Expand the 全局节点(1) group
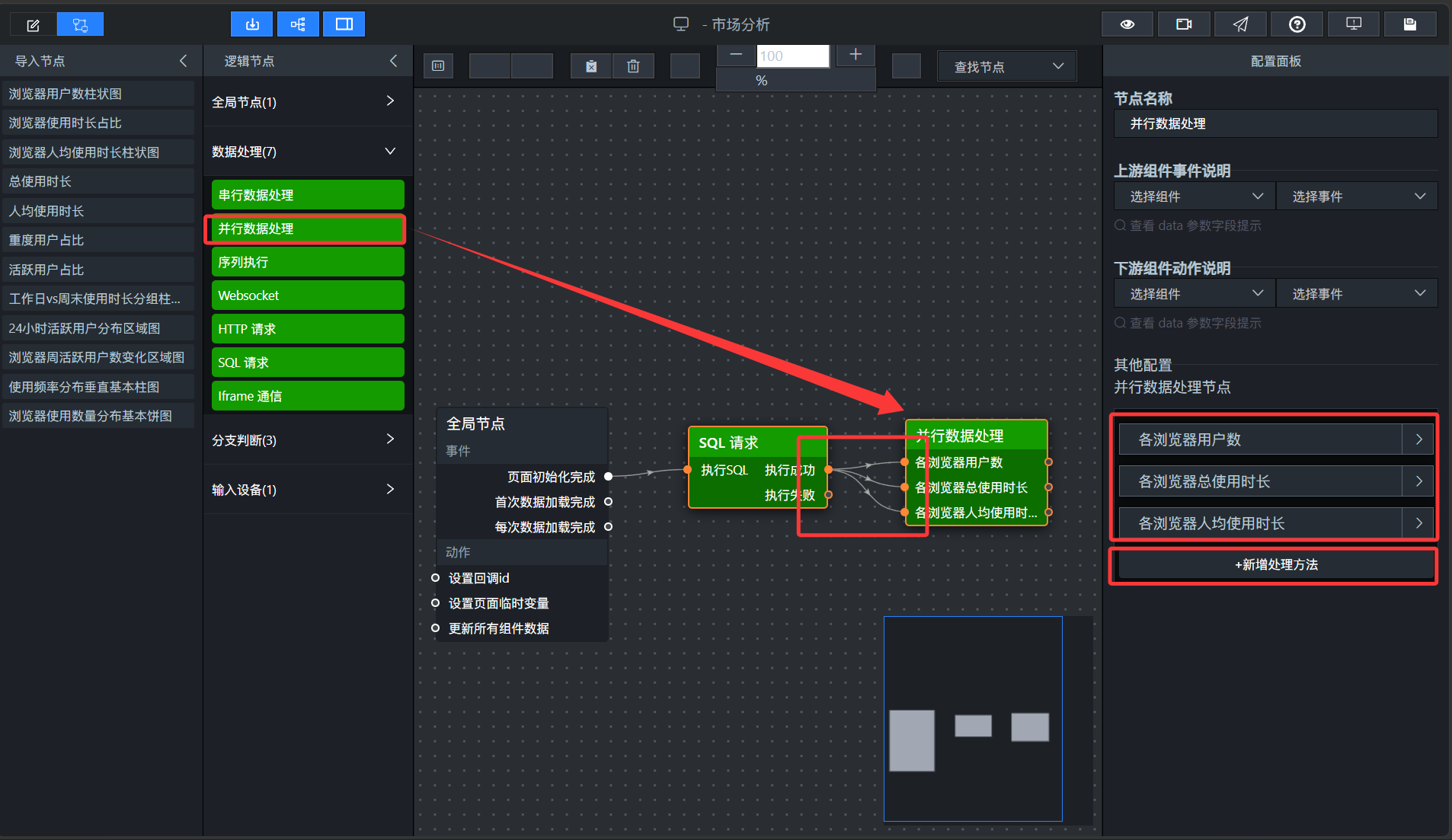1452x840 pixels. click(x=308, y=101)
